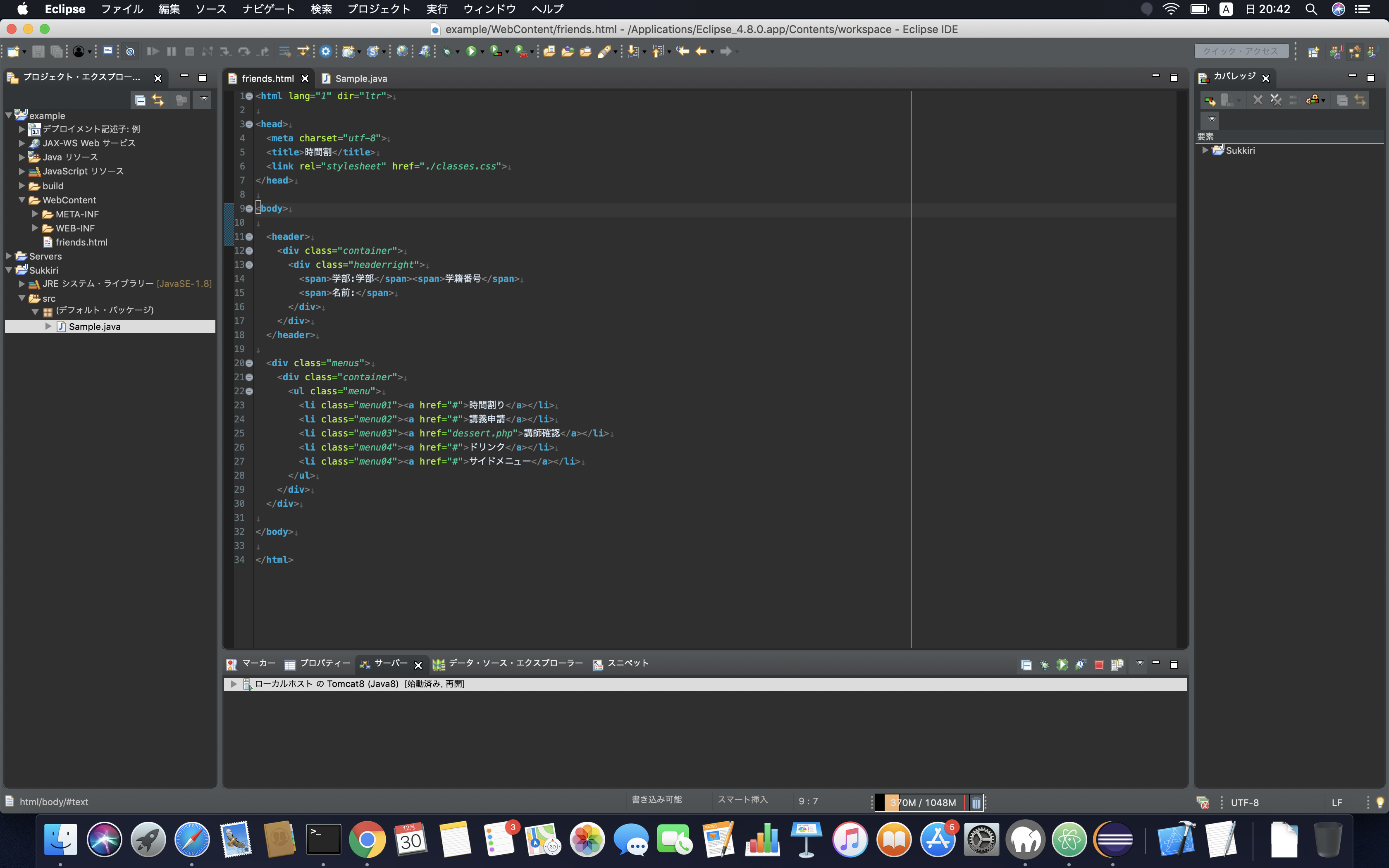
Task: Click the Open Web Browser globe icon
Action: click(402, 52)
